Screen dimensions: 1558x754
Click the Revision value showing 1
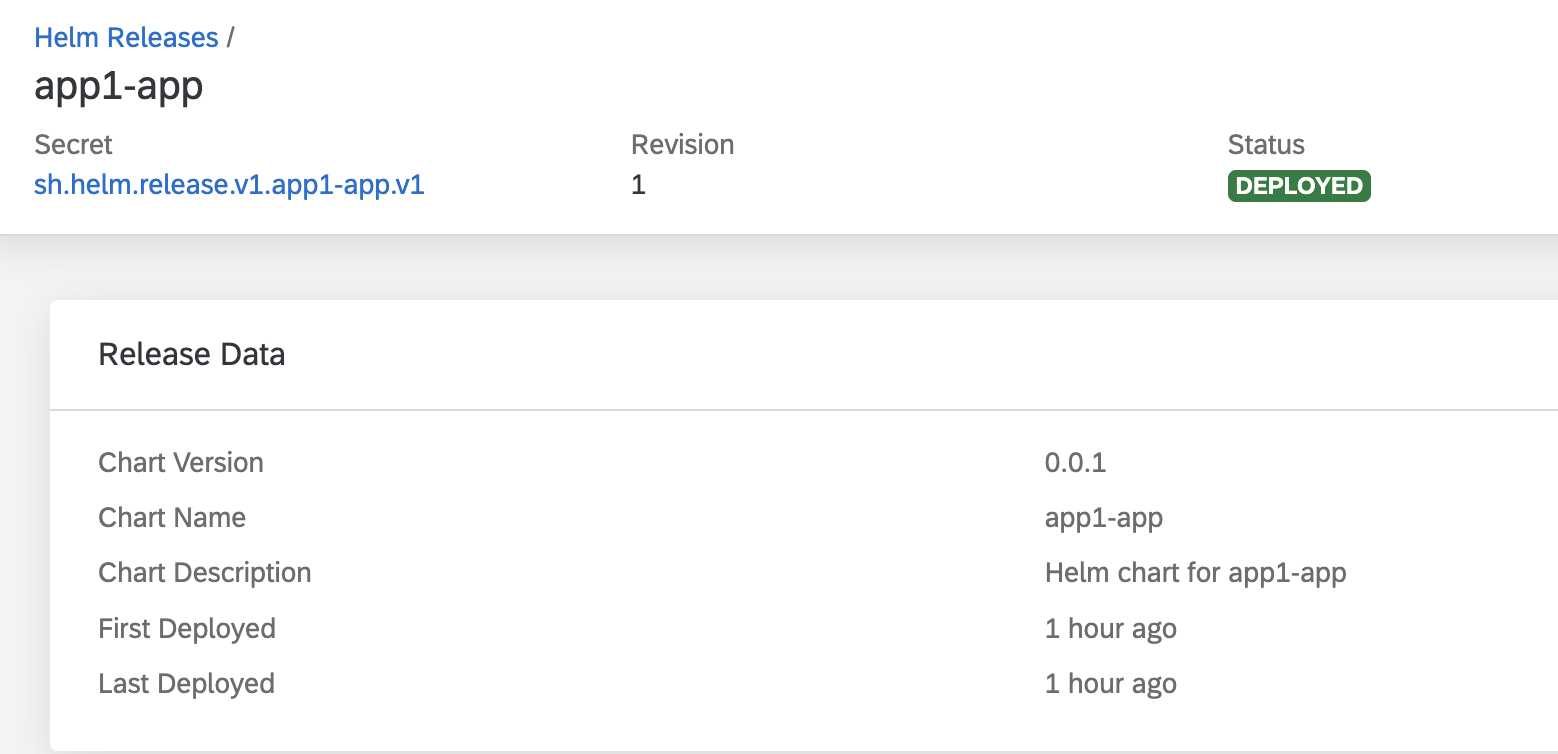tap(637, 185)
